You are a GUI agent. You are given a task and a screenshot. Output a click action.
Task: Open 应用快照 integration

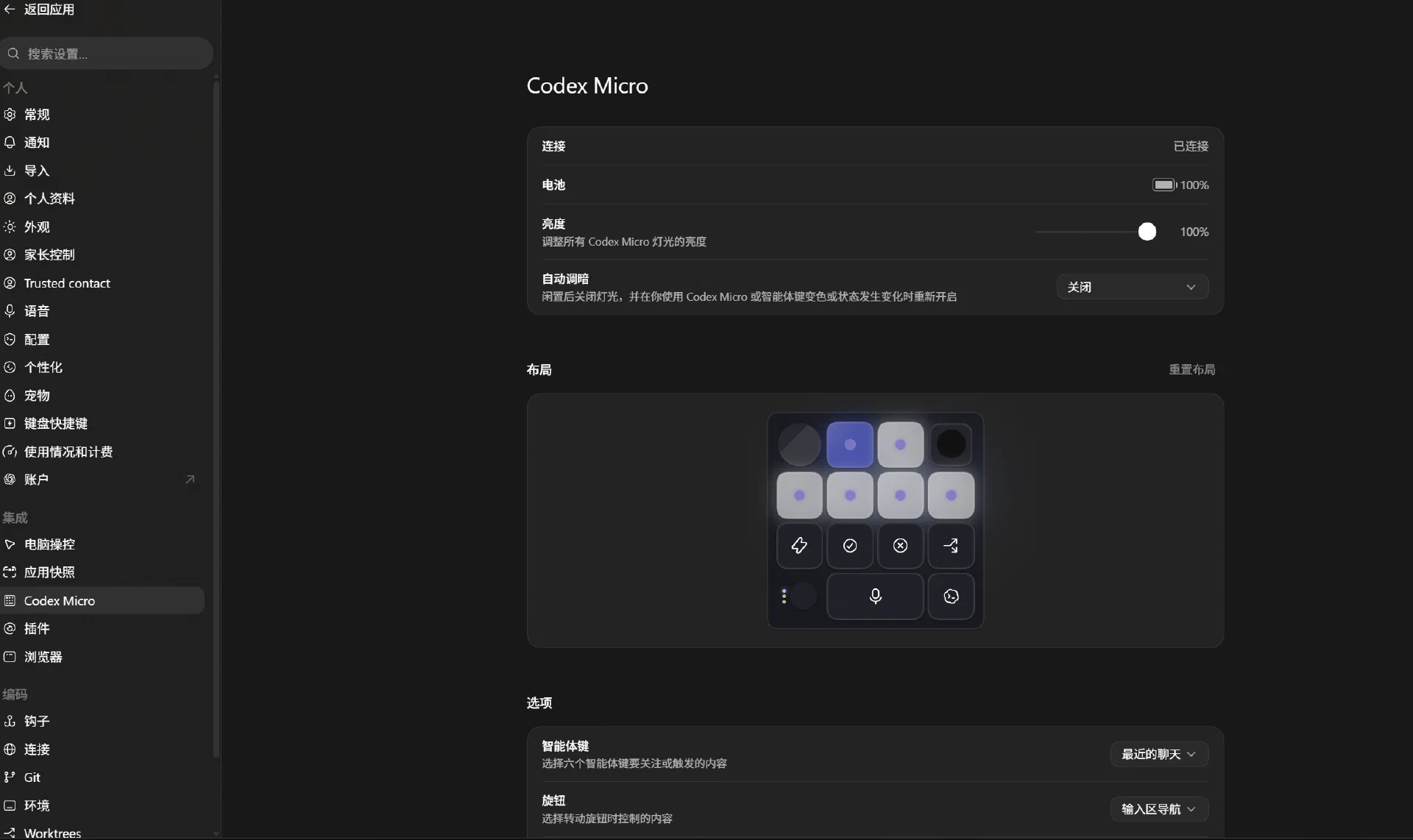click(102, 572)
